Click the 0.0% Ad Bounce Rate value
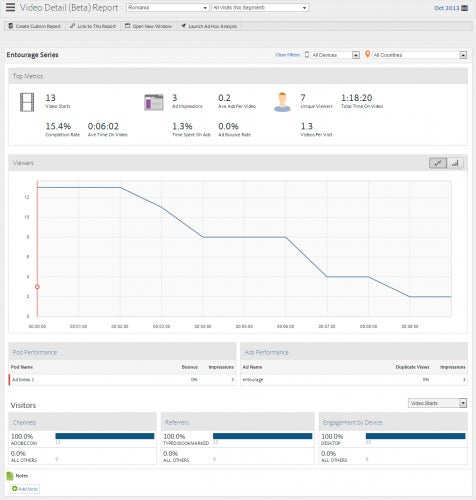 click(228, 126)
